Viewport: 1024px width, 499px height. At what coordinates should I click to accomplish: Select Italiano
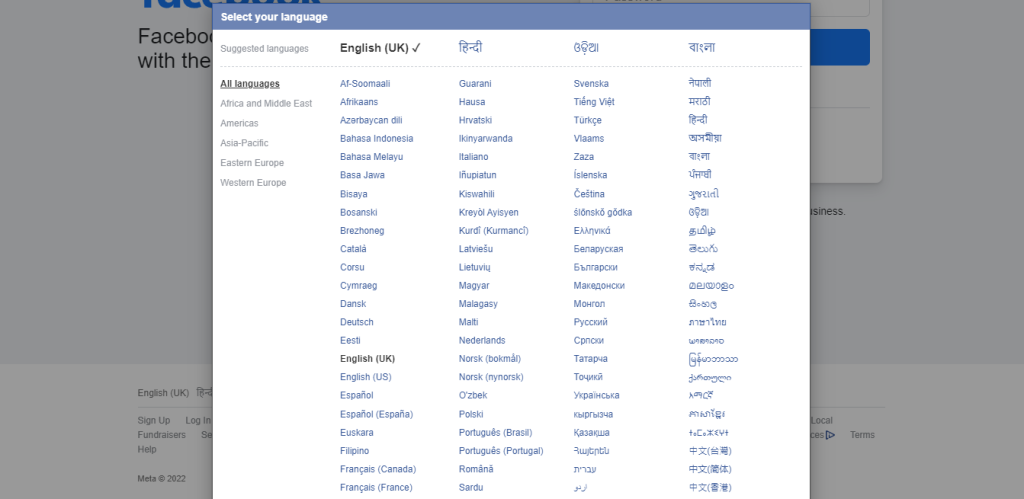[473, 157]
